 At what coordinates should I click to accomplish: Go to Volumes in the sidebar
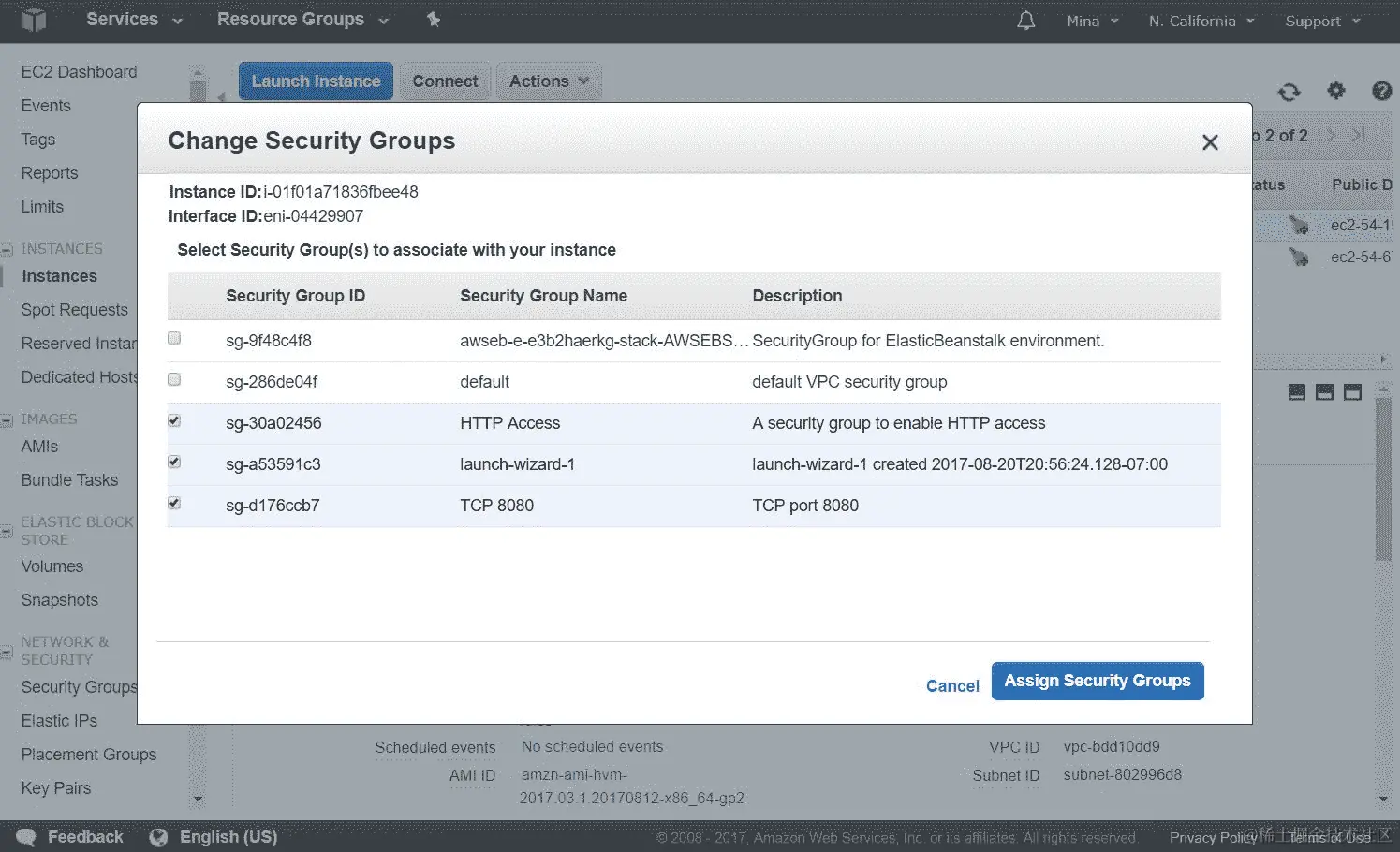[52, 566]
